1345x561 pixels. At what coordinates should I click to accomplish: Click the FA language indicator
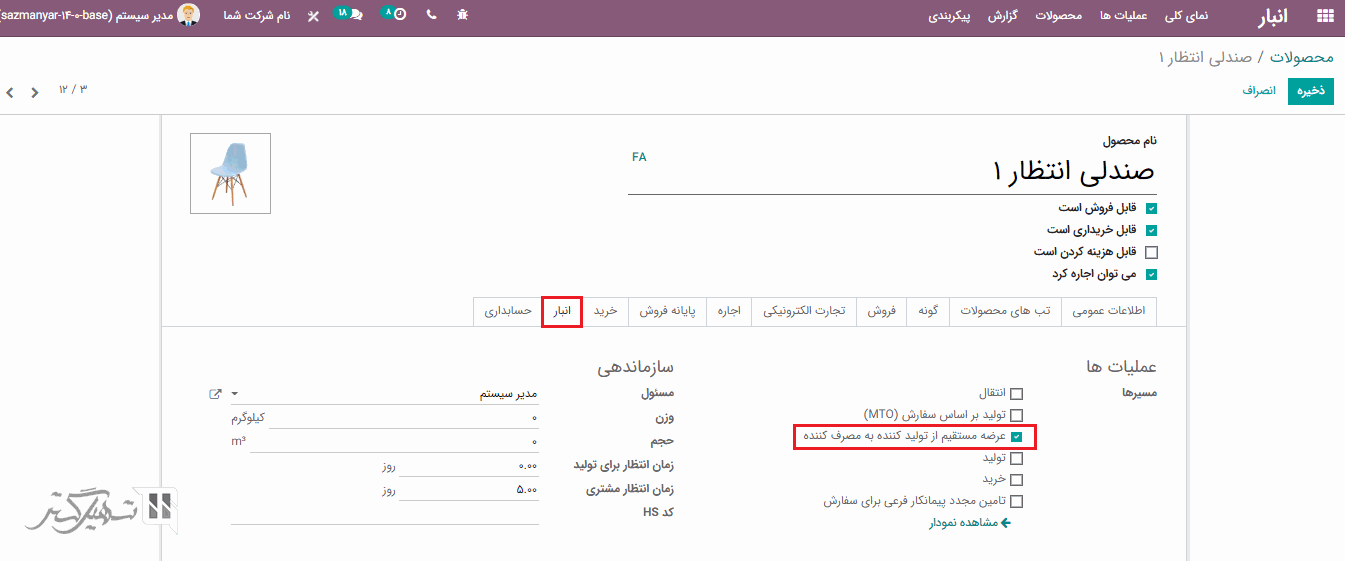click(639, 157)
